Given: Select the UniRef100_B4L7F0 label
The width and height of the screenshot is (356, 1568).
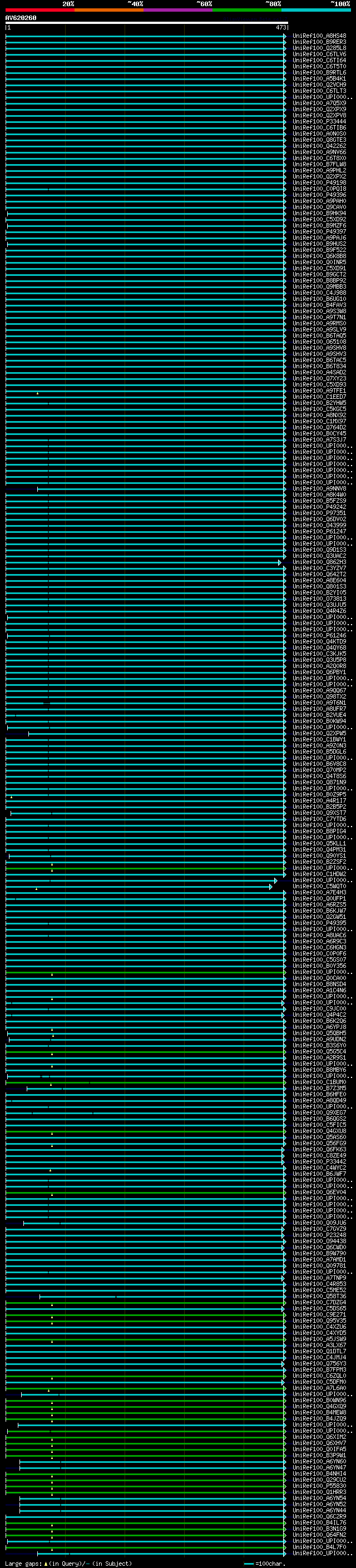Looking at the screenshot, I should [x=319, y=1547].
